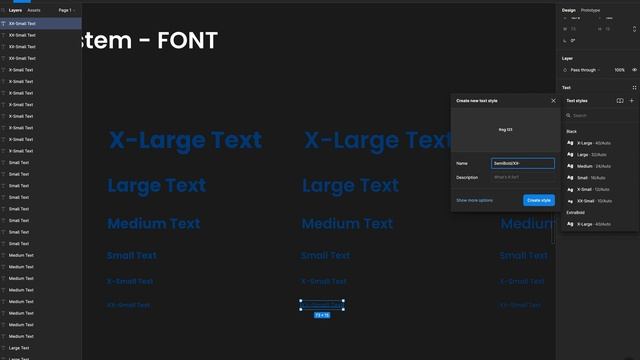Open the Pass through blend mode dropdown

(585, 70)
